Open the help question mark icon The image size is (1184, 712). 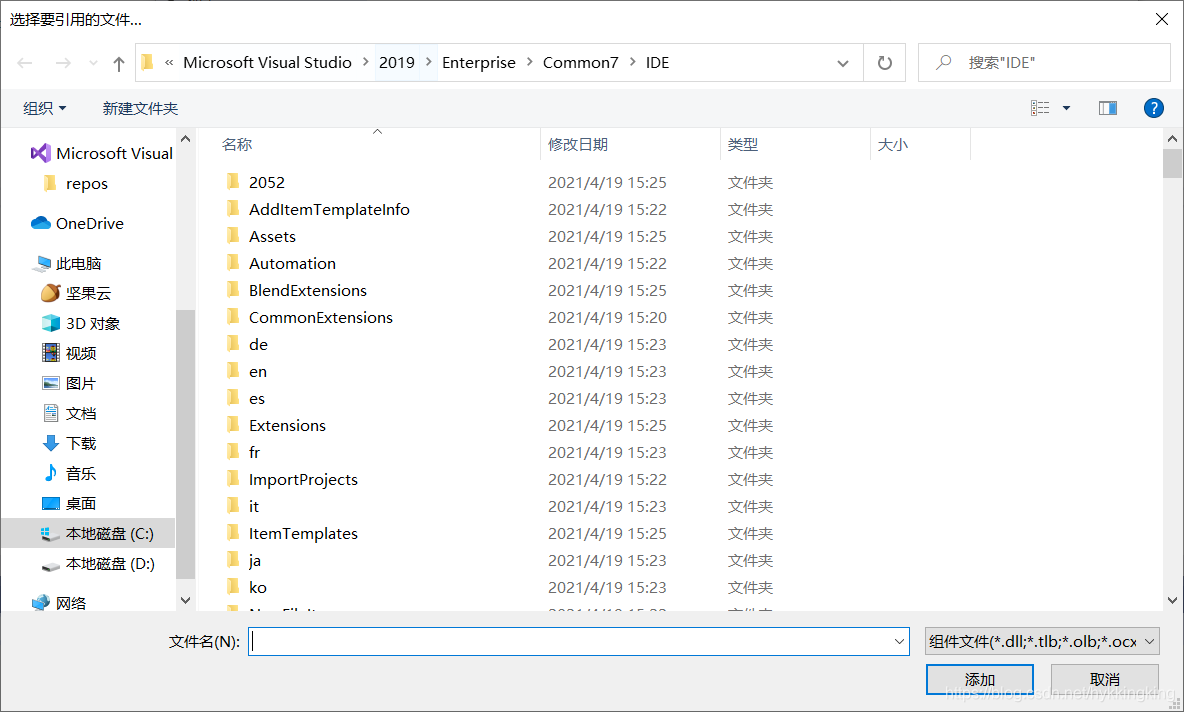coord(1153,108)
